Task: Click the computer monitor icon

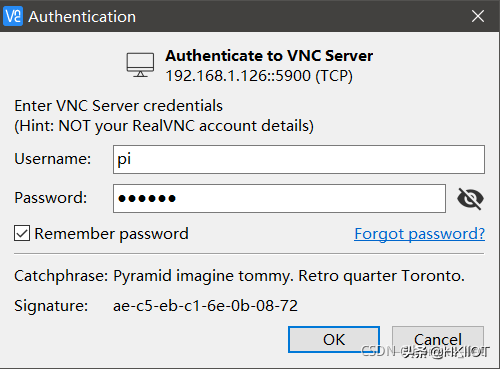Action: pos(140,65)
